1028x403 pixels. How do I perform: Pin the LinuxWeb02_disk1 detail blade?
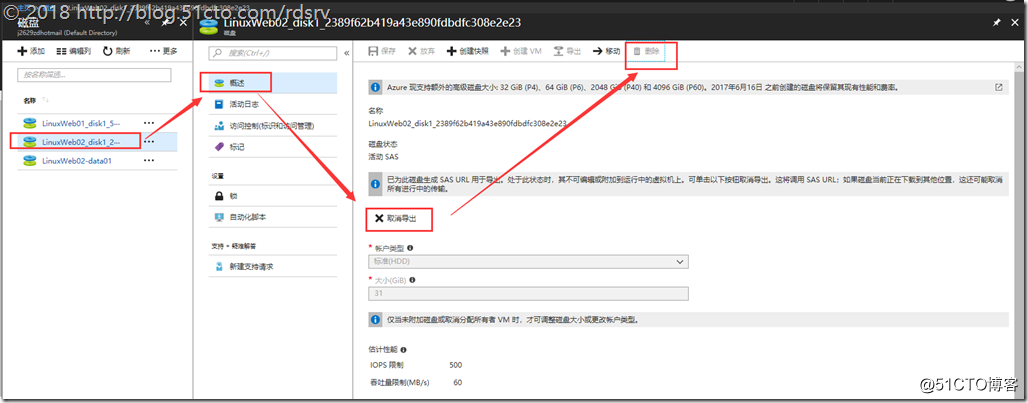(997, 22)
